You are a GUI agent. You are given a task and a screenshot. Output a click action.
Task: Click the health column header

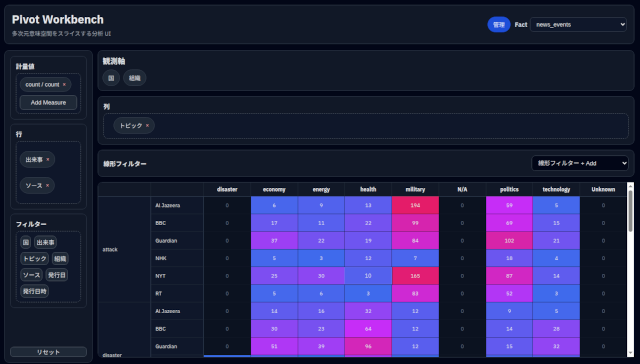pyautogui.click(x=368, y=189)
